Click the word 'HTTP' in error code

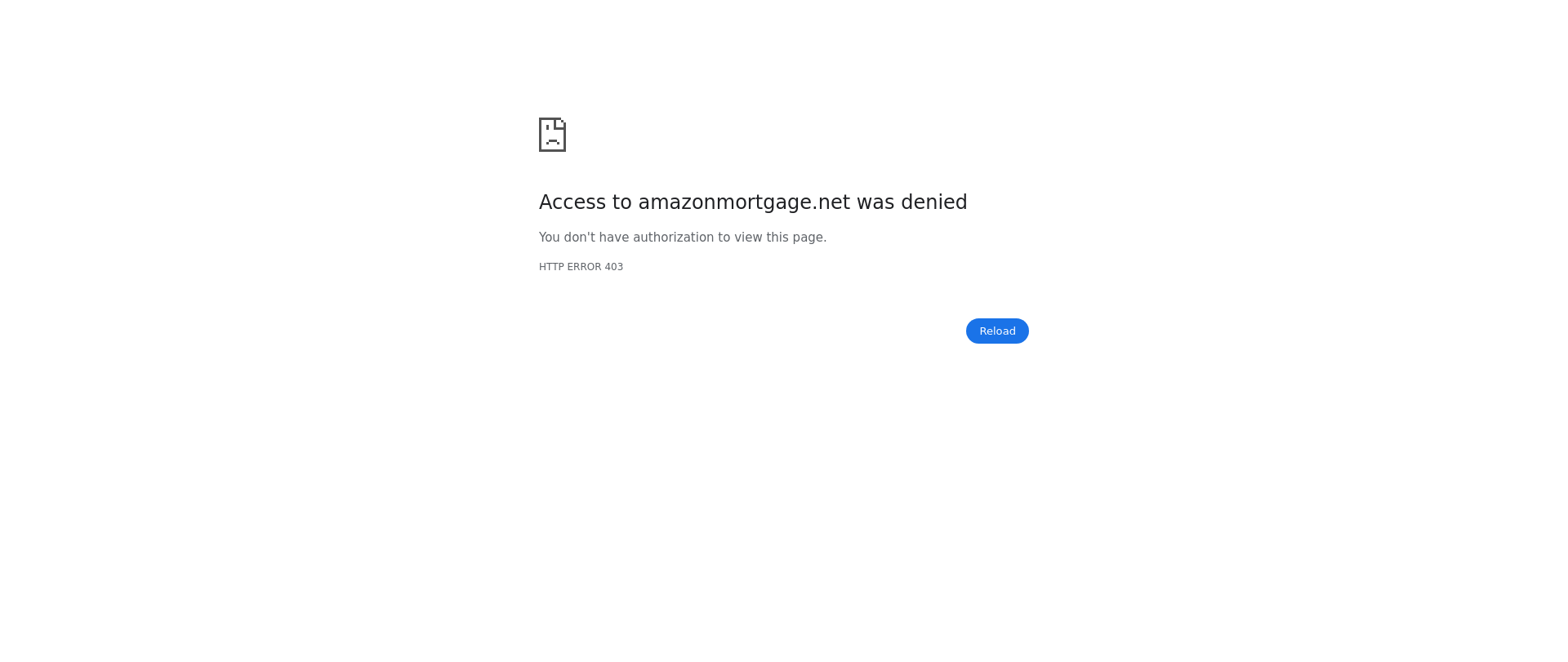pyautogui.click(x=551, y=267)
